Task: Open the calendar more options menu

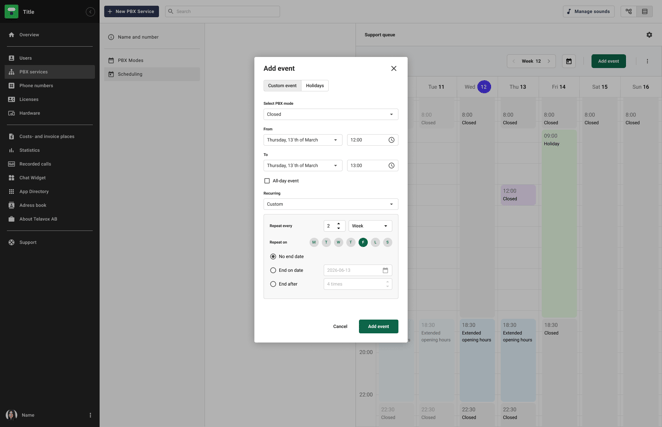Action: (647, 61)
